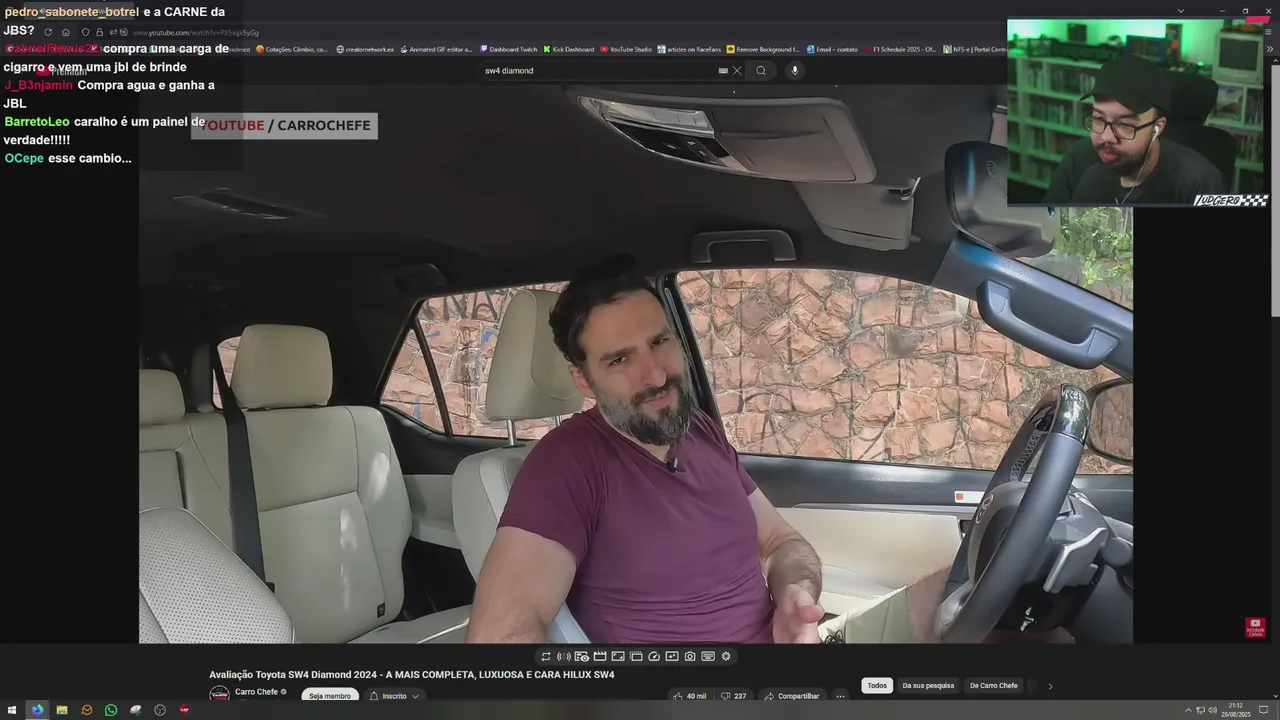Open the Carro Chefe channel name link
Image resolution: width=1280 pixels, height=720 pixels.
[x=256, y=692]
